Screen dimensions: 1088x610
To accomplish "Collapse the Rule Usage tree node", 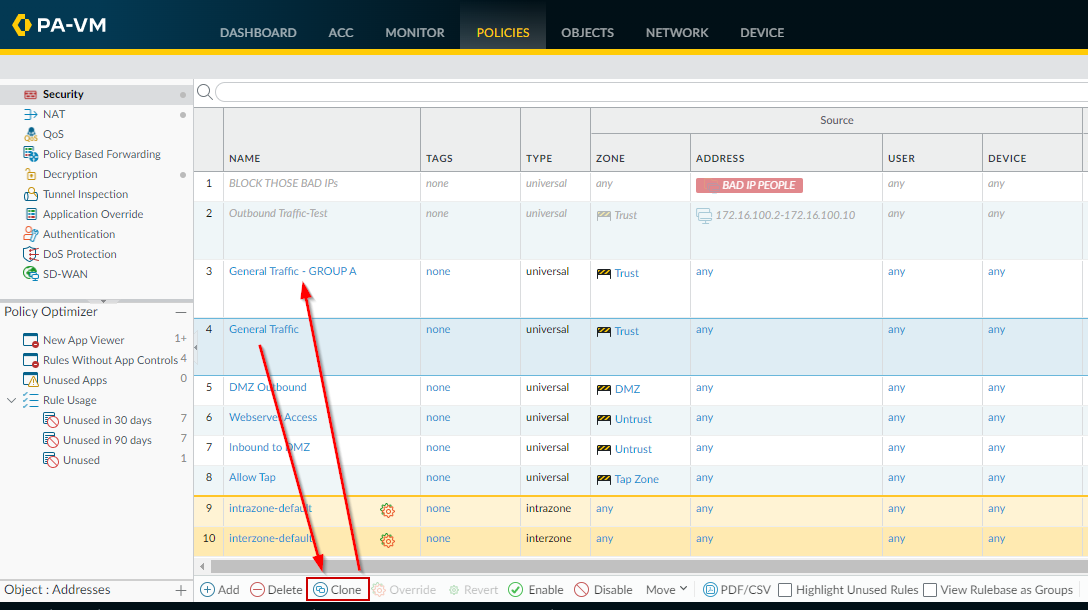I will tap(12, 400).
